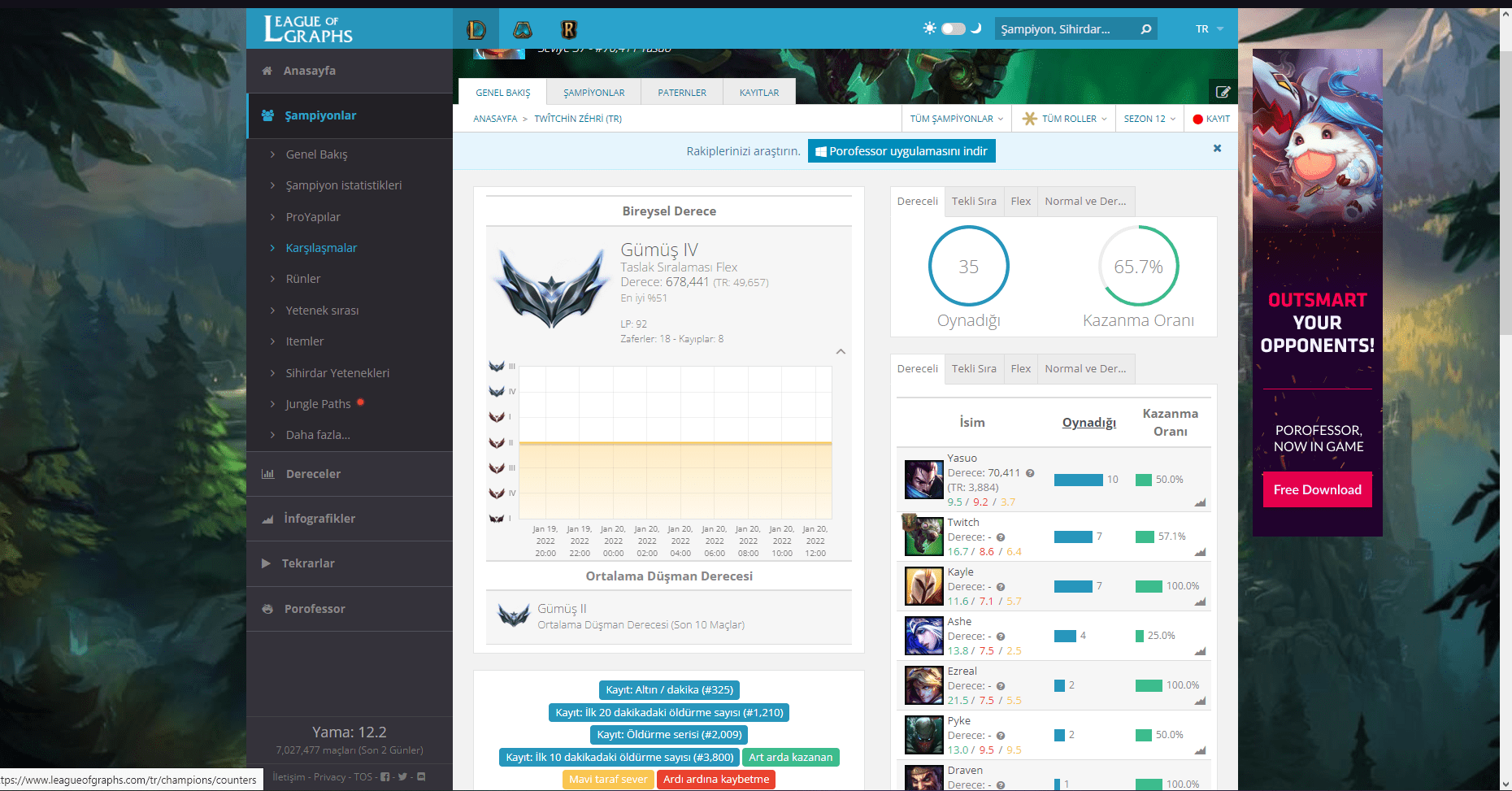
Task: Click the edit profile pencil icon
Action: pos(1223,92)
